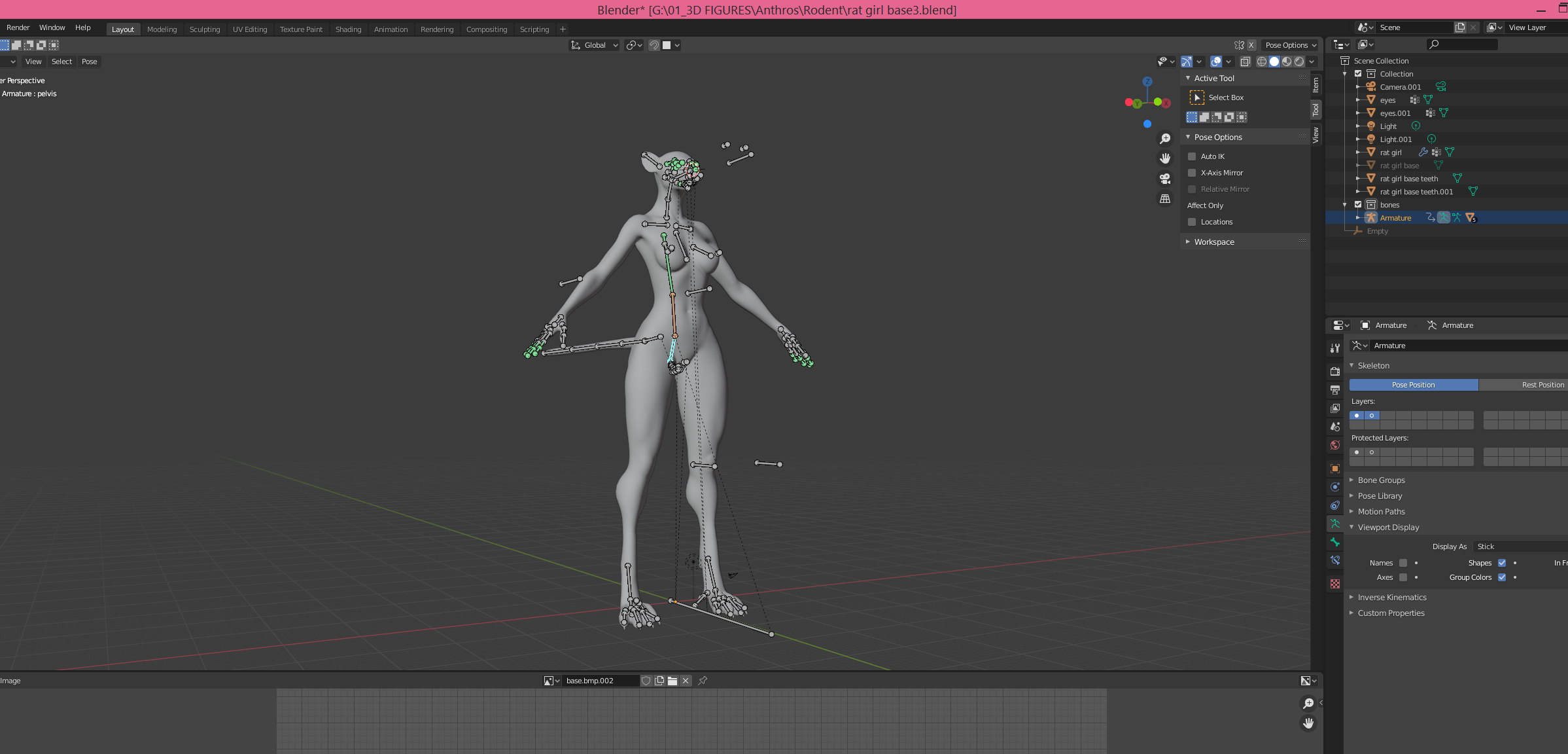Open the Display As Stick dropdown
The width and height of the screenshot is (1568, 754).
(1519, 547)
